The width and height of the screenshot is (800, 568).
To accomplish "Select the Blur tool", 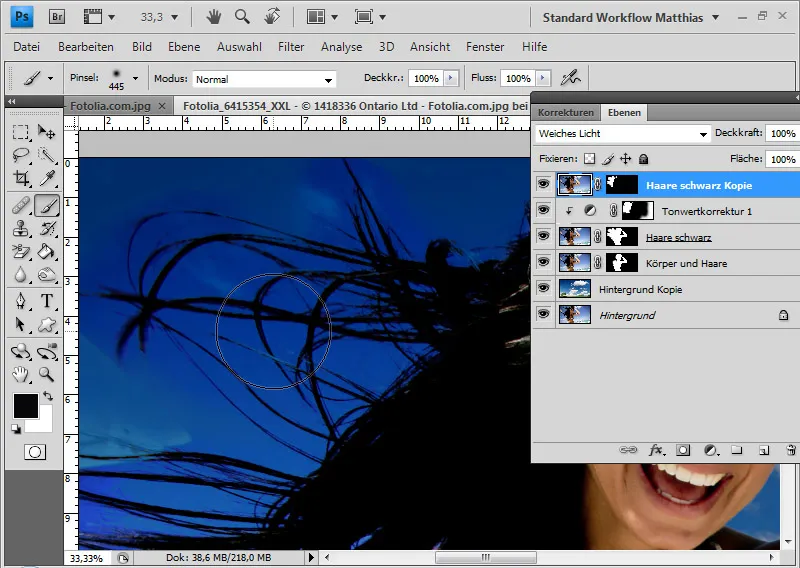I will point(20,275).
